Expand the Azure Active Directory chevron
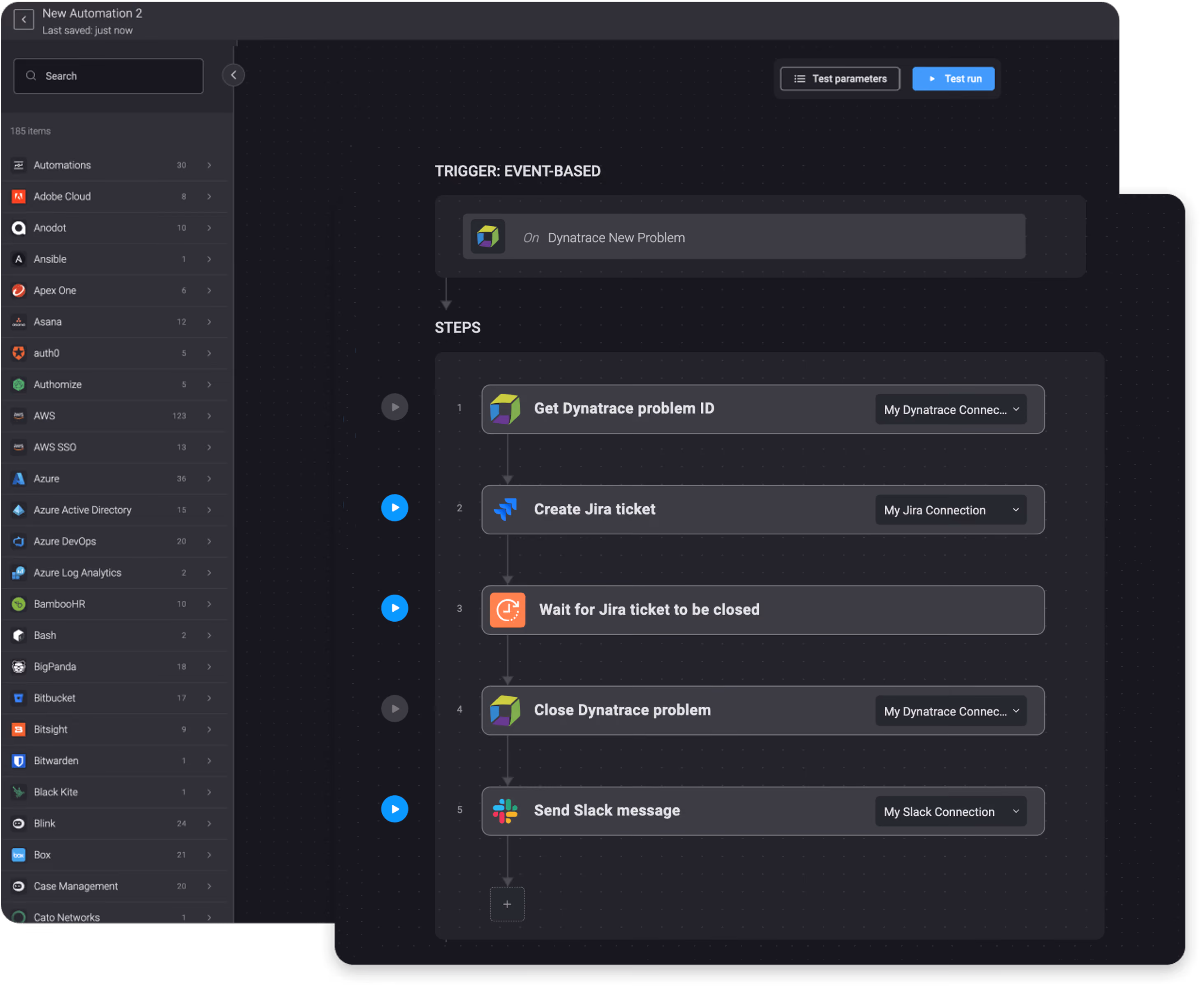Image resolution: width=1204 pixels, height=989 pixels. click(x=210, y=510)
